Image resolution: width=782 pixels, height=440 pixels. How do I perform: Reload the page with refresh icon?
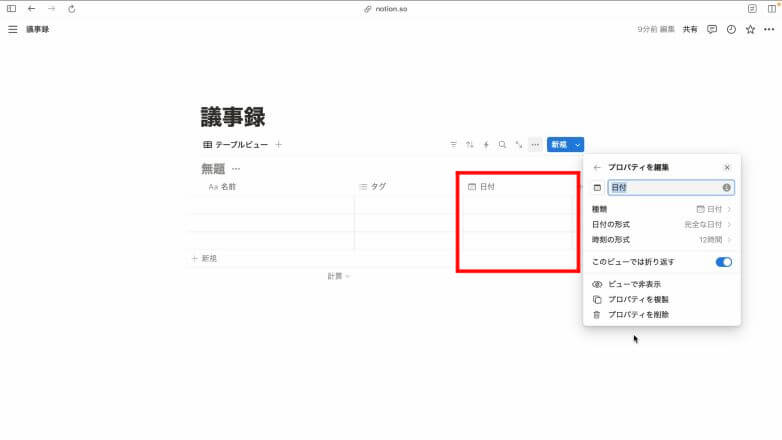pos(72,9)
